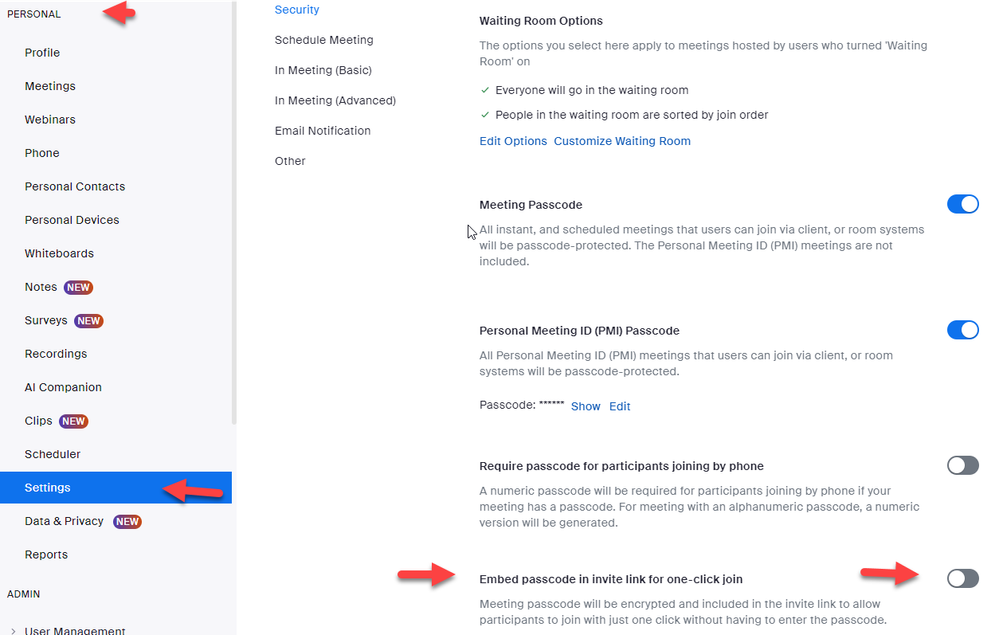The height and width of the screenshot is (635, 999).
Task: Go to the Profile page
Action: tap(42, 52)
